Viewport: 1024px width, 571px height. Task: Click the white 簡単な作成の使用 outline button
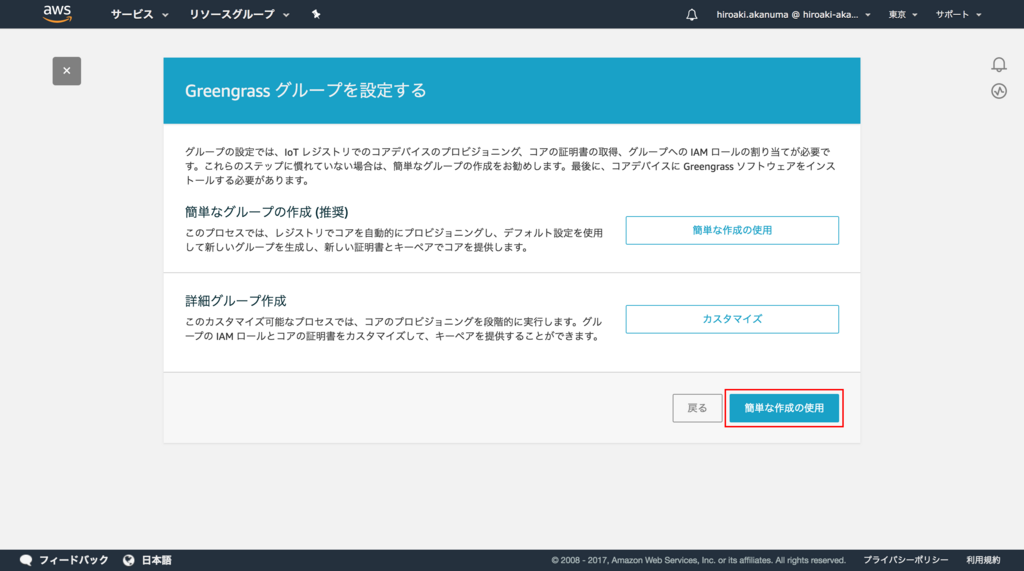pyautogui.click(x=732, y=230)
